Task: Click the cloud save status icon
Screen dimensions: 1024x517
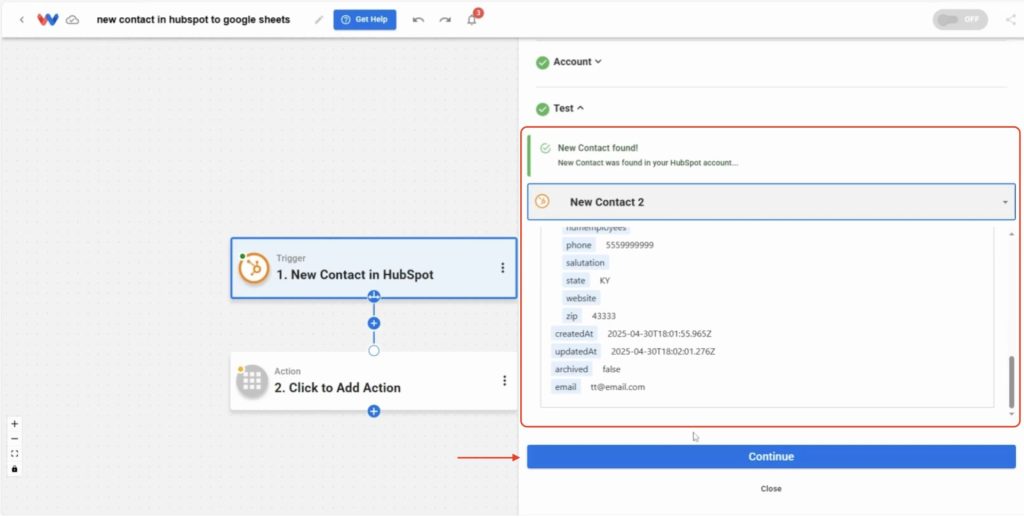Action: tap(73, 20)
